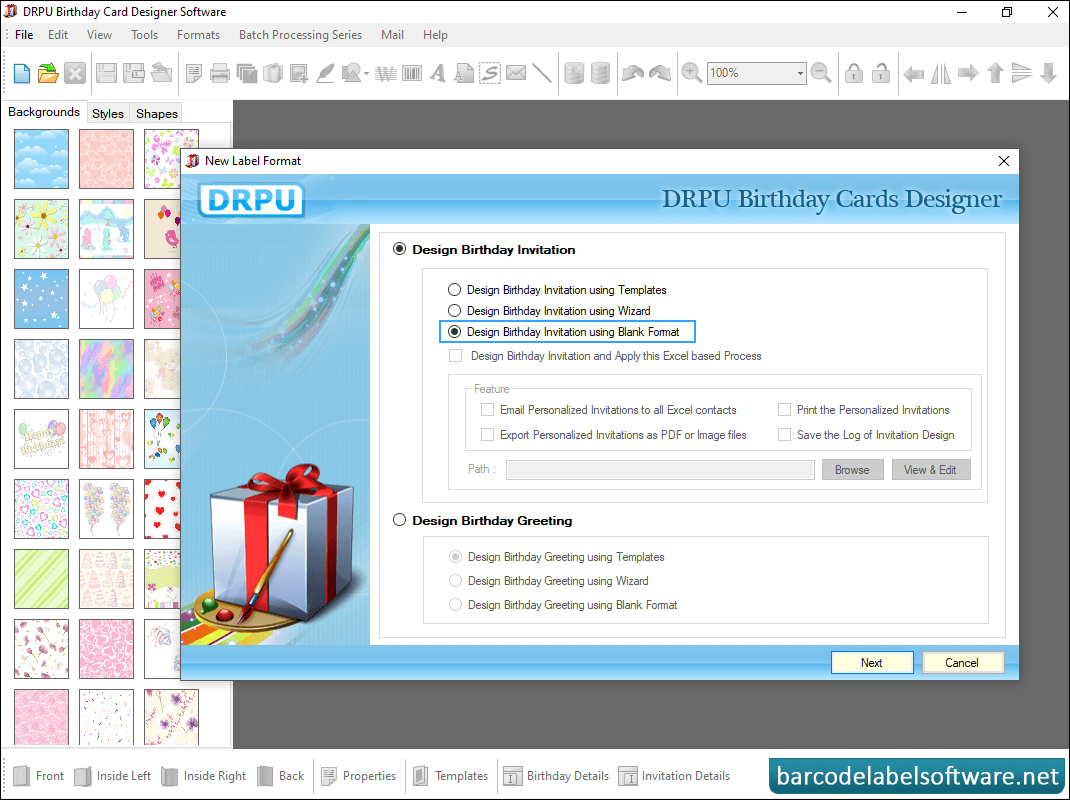The width and height of the screenshot is (1070, 800).
Task: Enable Print the Personalized Invitations checkbox
Action: tap(785, 410)
